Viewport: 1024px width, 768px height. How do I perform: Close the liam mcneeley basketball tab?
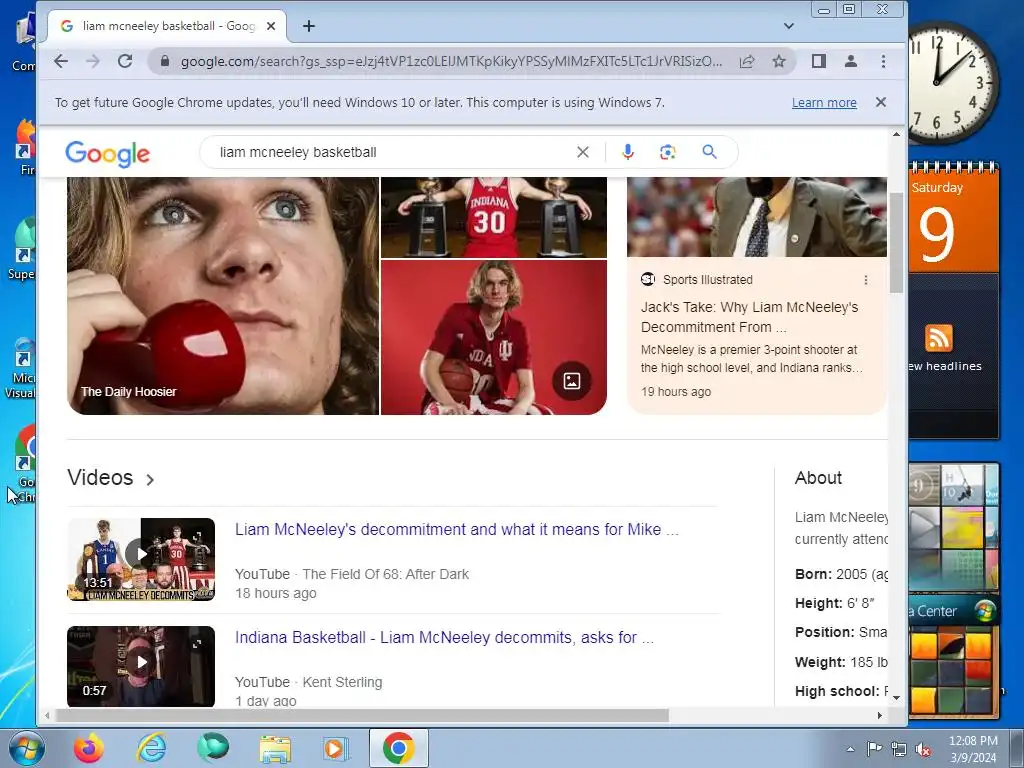click(x=271, y=26)
